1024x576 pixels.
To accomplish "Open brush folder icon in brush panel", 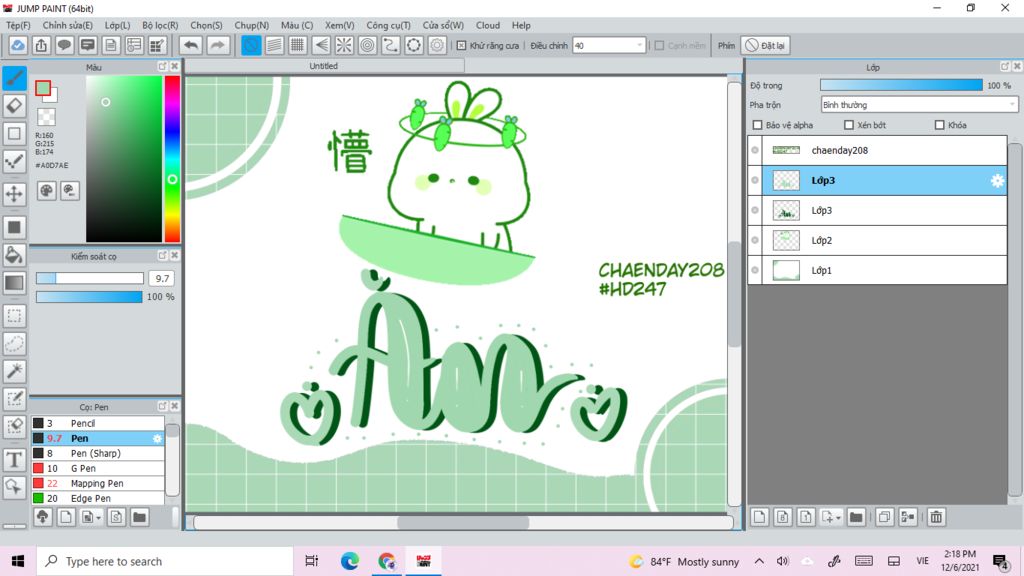I will (x=139, y=517).
